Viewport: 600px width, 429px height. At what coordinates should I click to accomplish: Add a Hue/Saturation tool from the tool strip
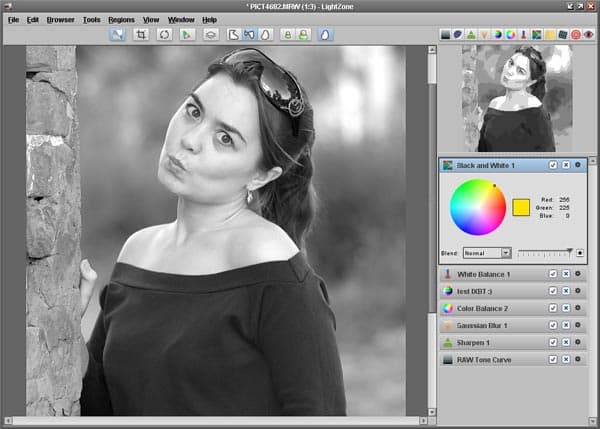pyautogui.click(x=497, y=35)
